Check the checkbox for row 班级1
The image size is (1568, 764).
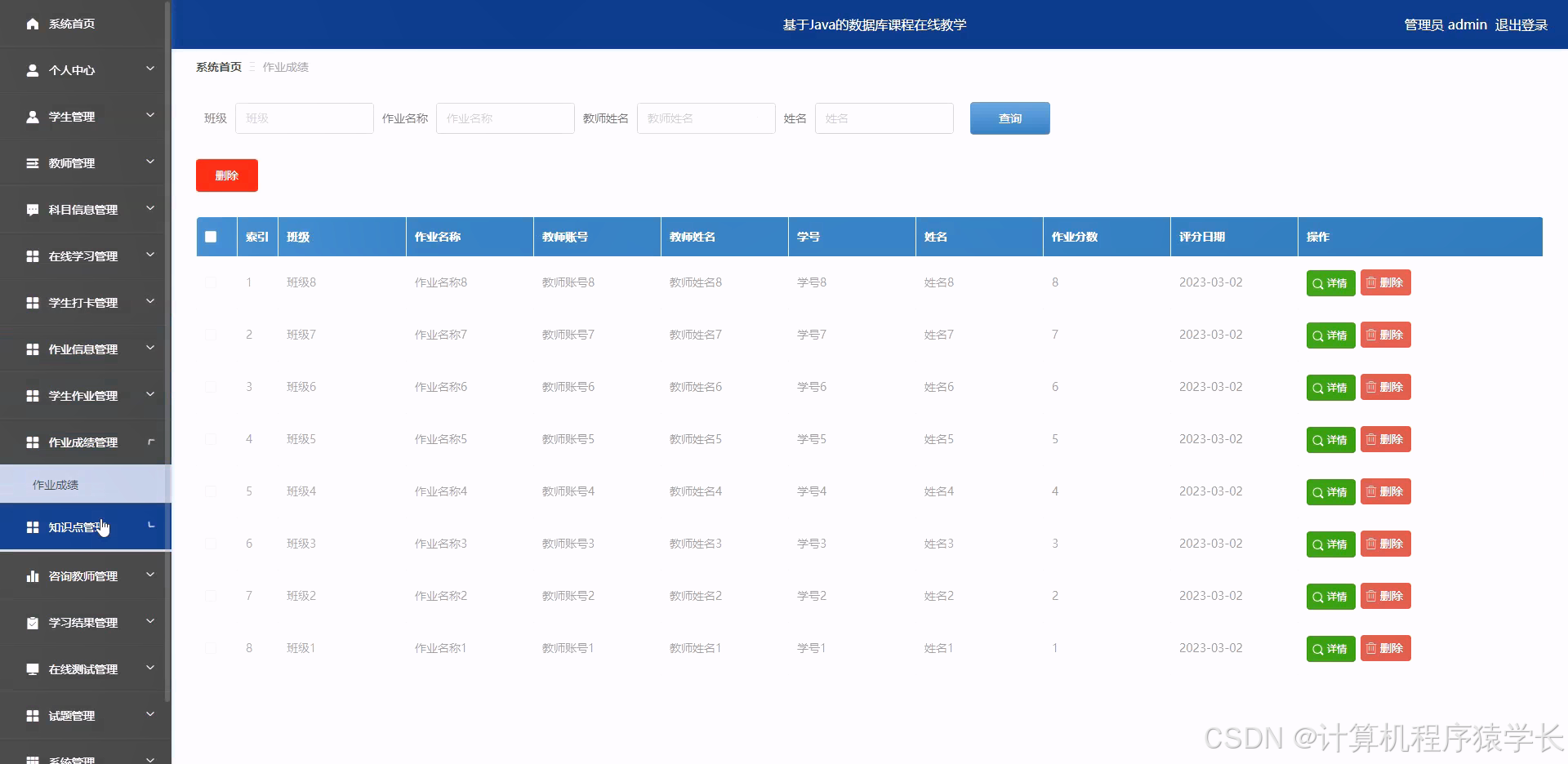click(211, 648)
